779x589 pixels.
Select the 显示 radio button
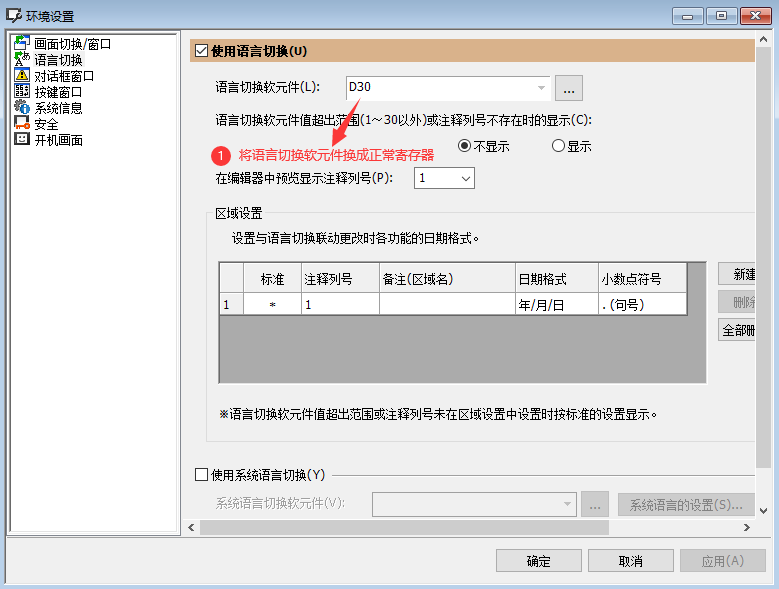tap(559, 146)
